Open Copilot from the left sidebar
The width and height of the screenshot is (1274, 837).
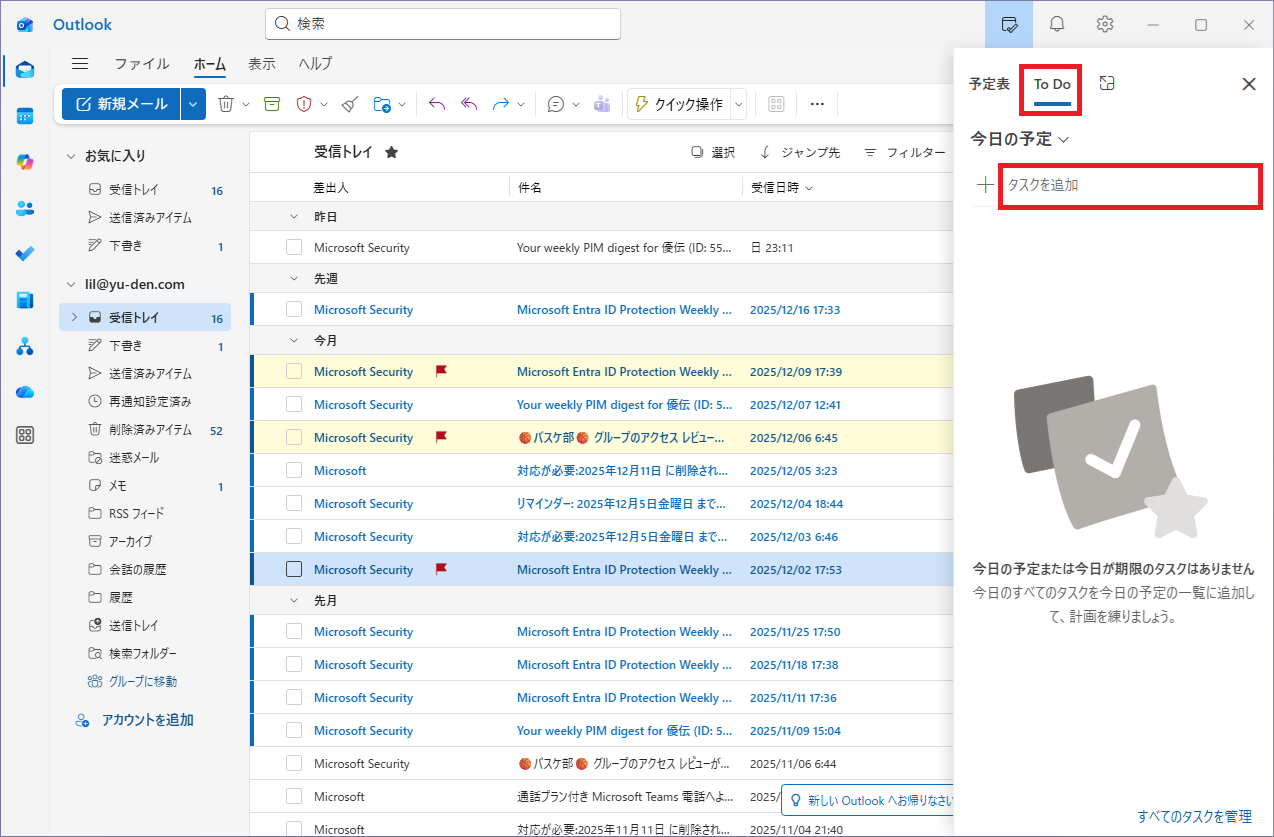(x=26, y=162)
